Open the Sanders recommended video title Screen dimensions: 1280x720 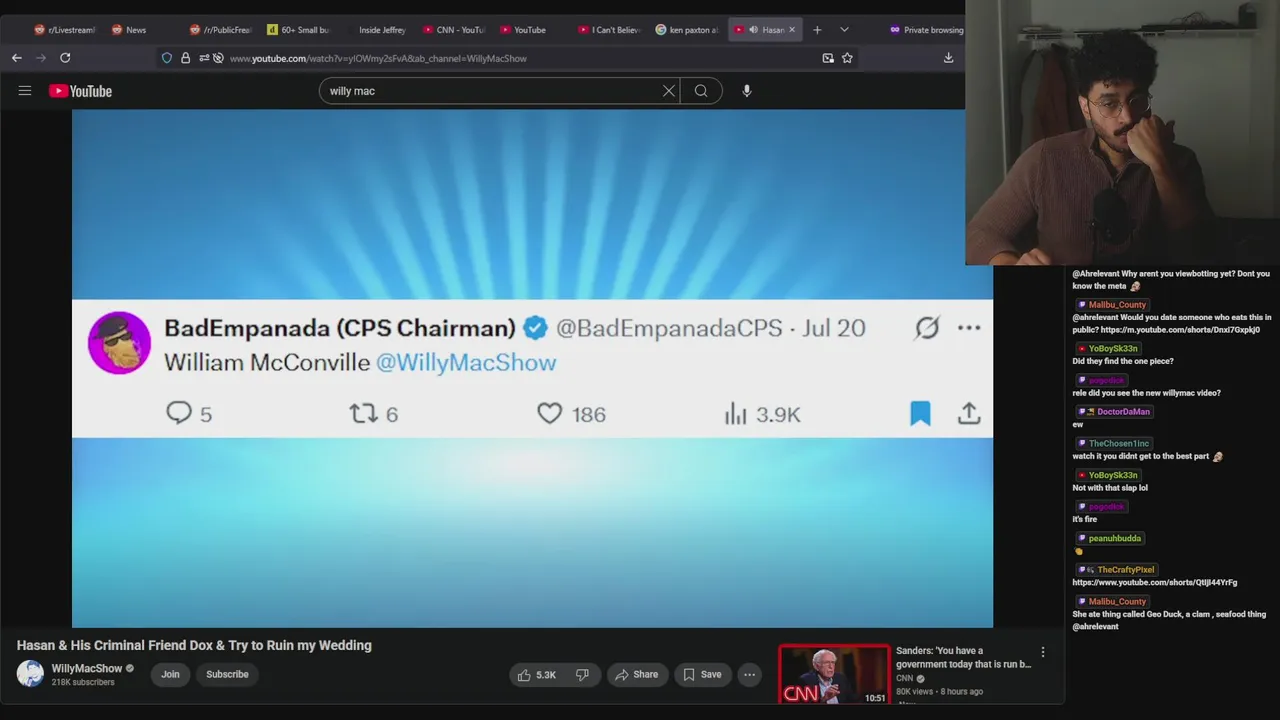click(963, 657)
